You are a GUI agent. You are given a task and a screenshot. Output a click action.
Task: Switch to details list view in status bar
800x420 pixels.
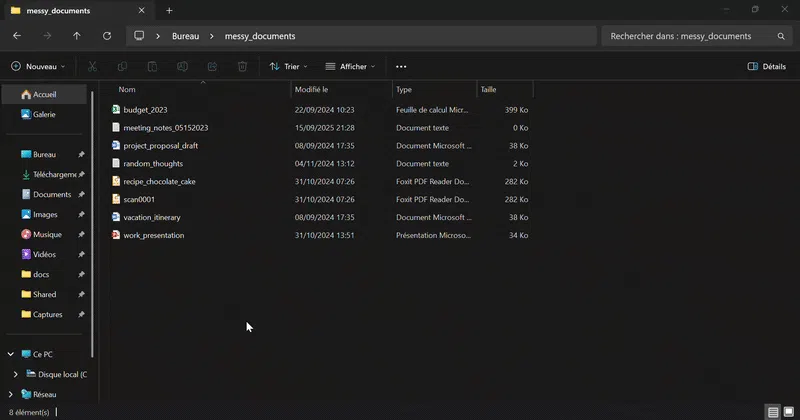773,411
